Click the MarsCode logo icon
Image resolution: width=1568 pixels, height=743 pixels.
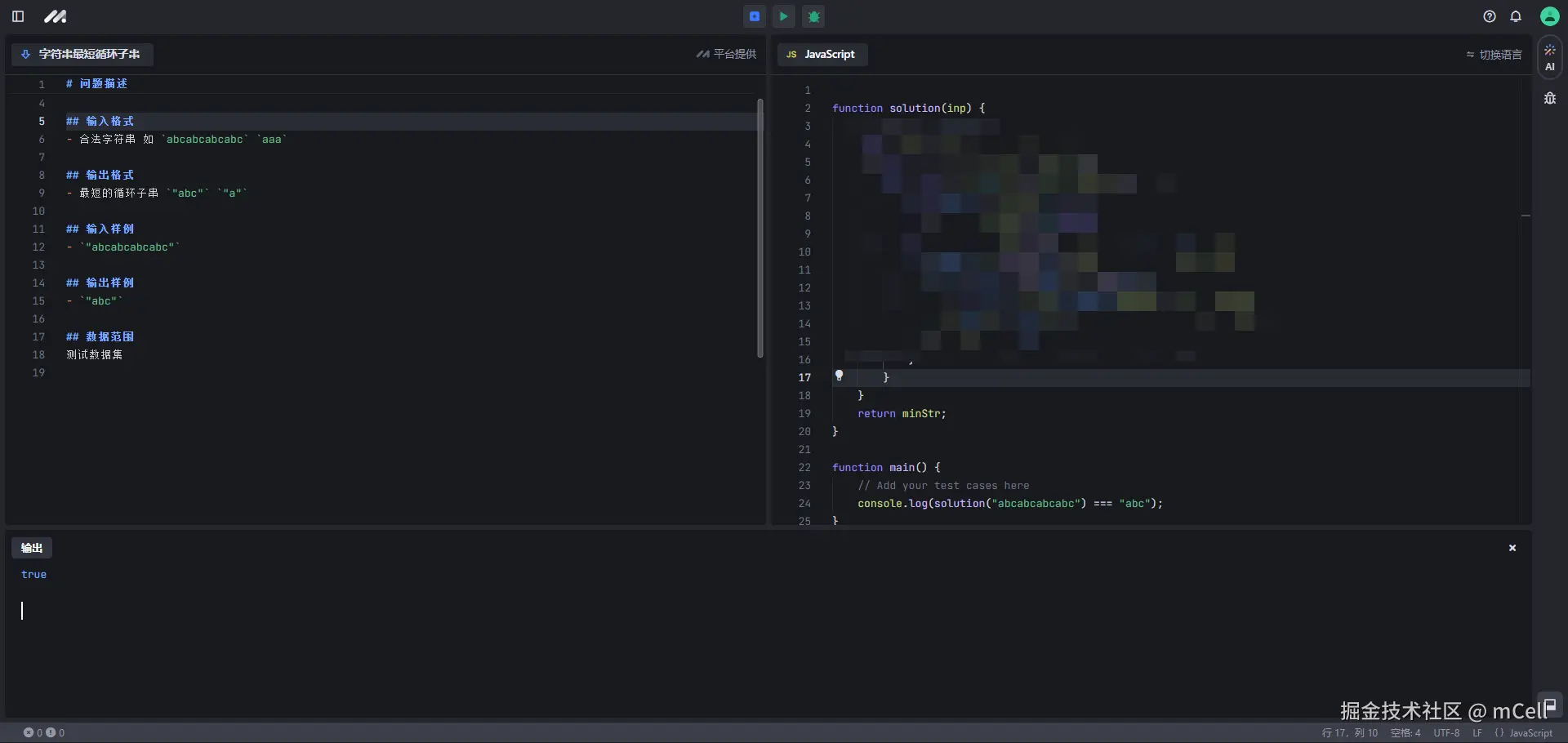55,16
